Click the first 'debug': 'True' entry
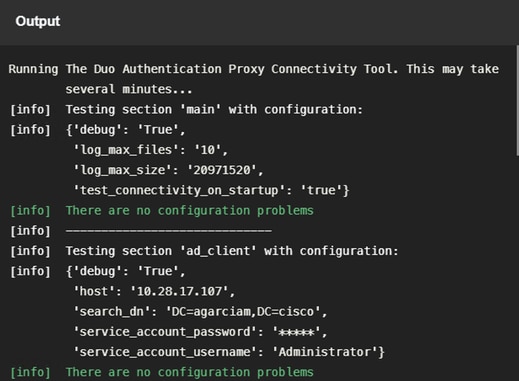 coord(125,130)
